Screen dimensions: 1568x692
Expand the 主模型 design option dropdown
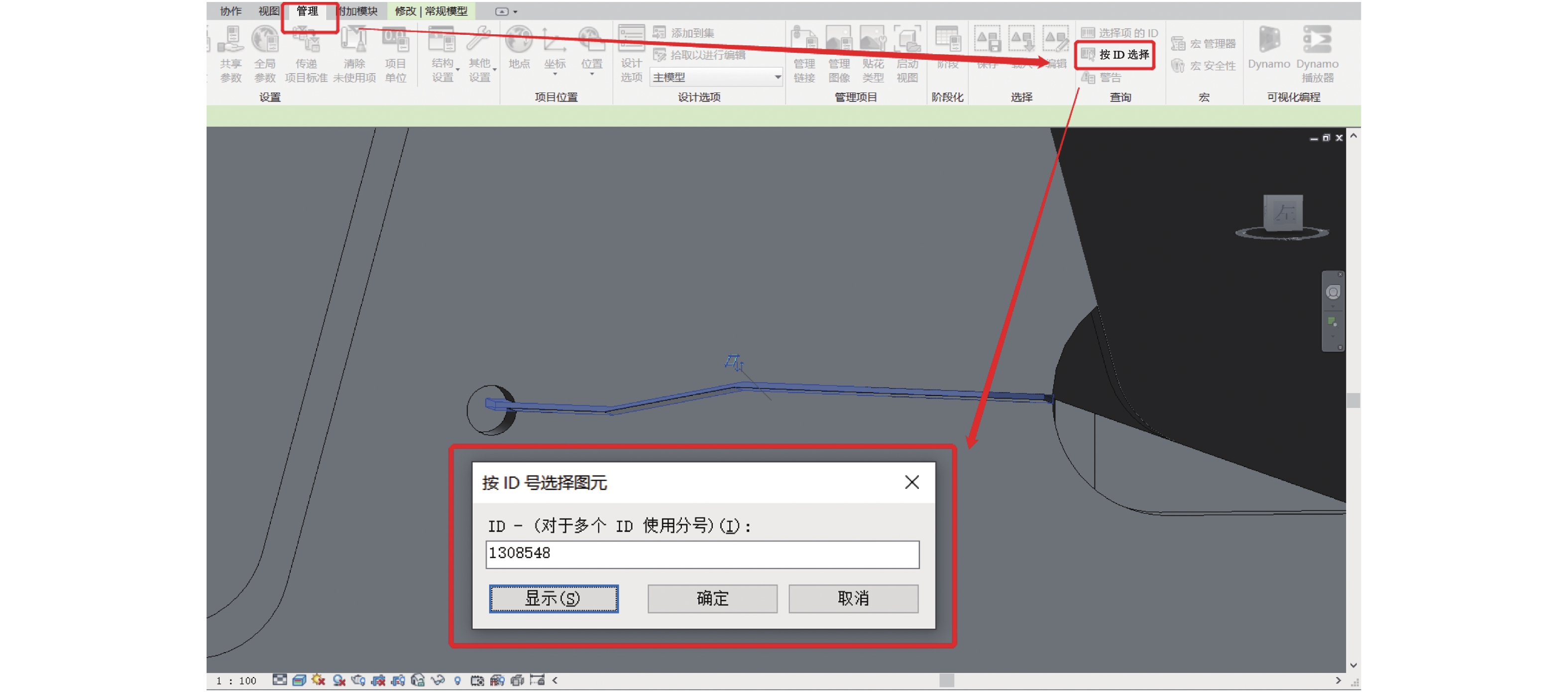tap(778, 77)
